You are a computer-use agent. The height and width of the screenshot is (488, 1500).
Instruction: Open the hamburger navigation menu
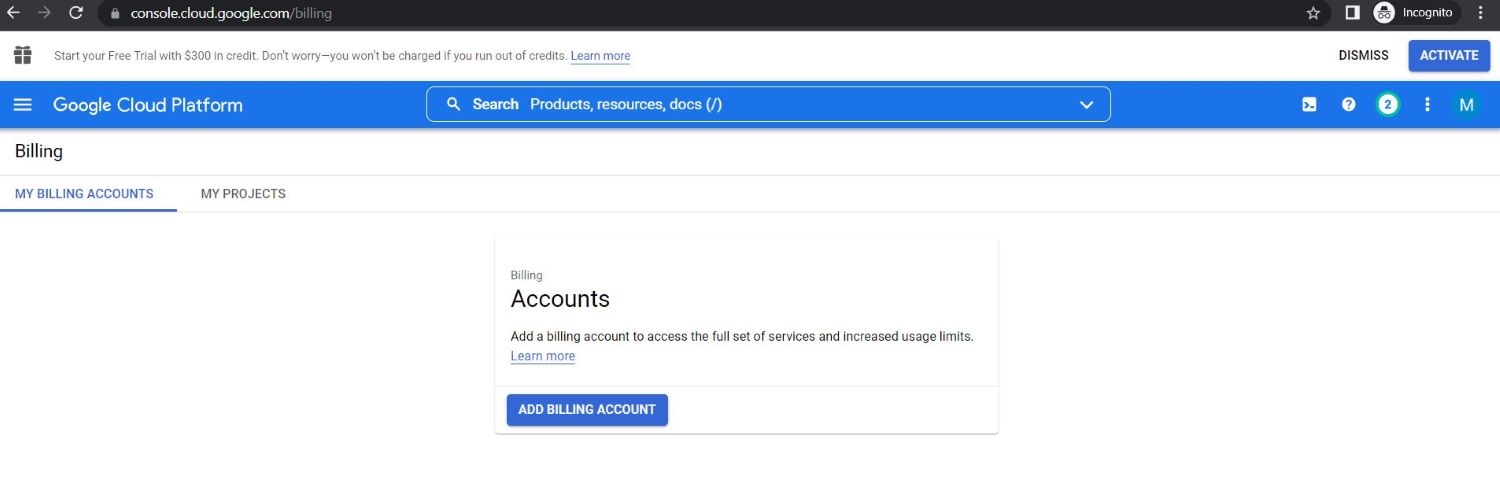(23, 105)
